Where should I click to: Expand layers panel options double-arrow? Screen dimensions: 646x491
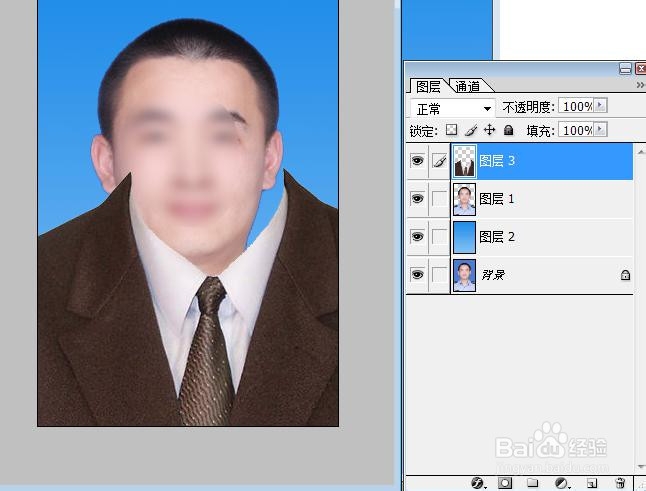[x=640, y=85]
